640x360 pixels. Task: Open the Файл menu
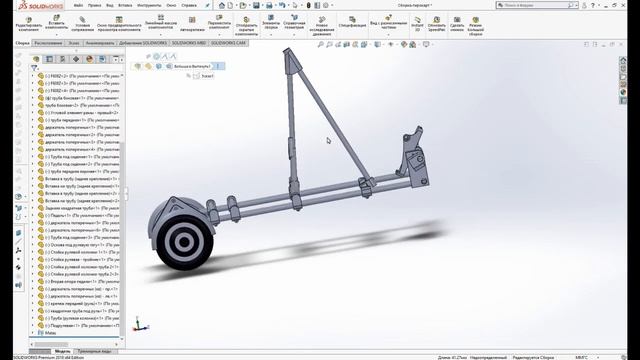point(78,6)
